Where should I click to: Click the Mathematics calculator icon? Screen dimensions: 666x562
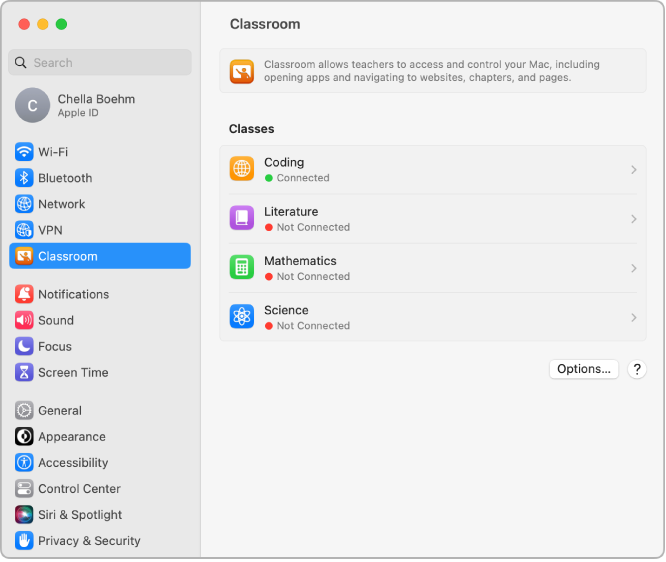tap(242, 267)
